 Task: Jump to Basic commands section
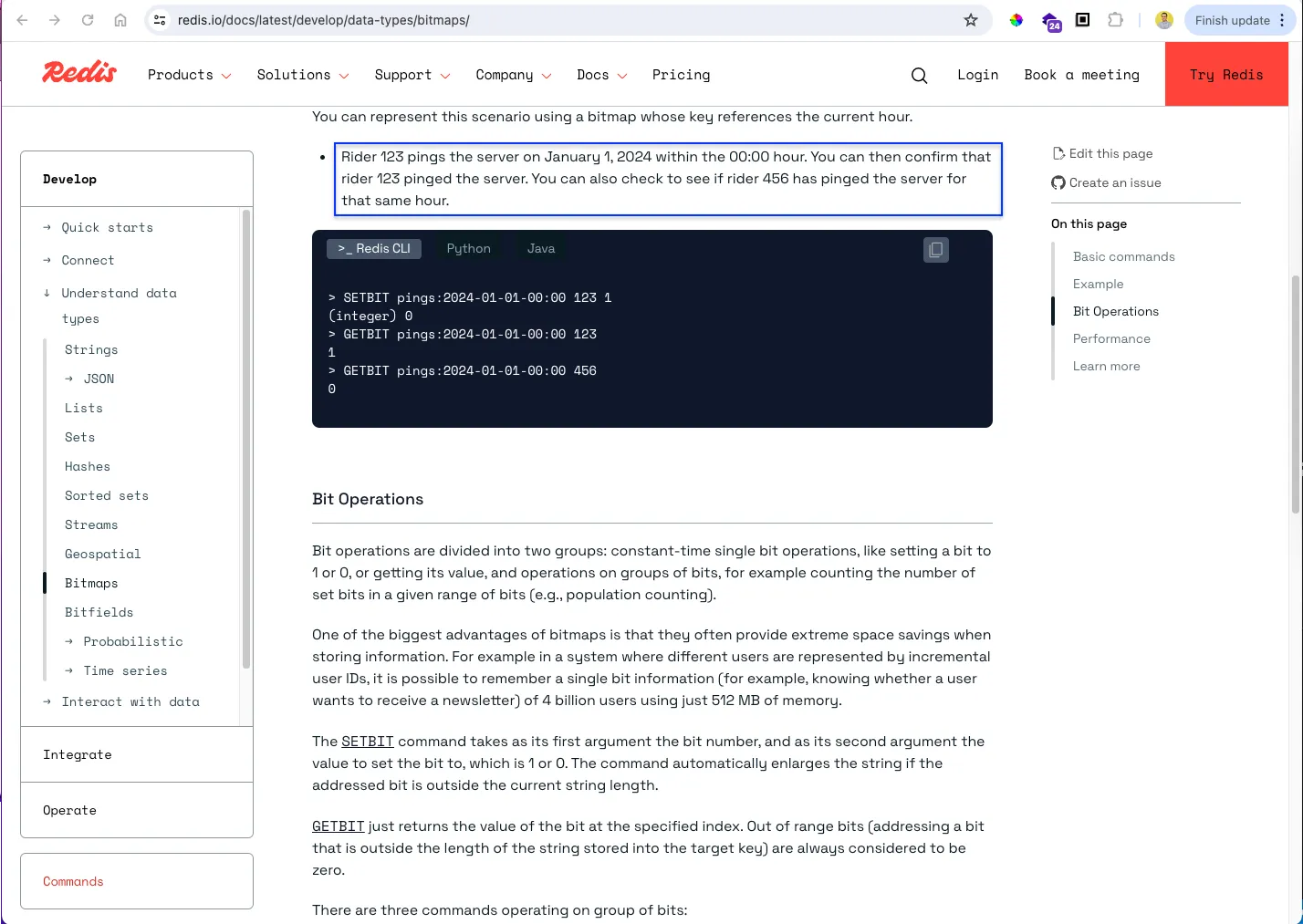click(1123, 256)
